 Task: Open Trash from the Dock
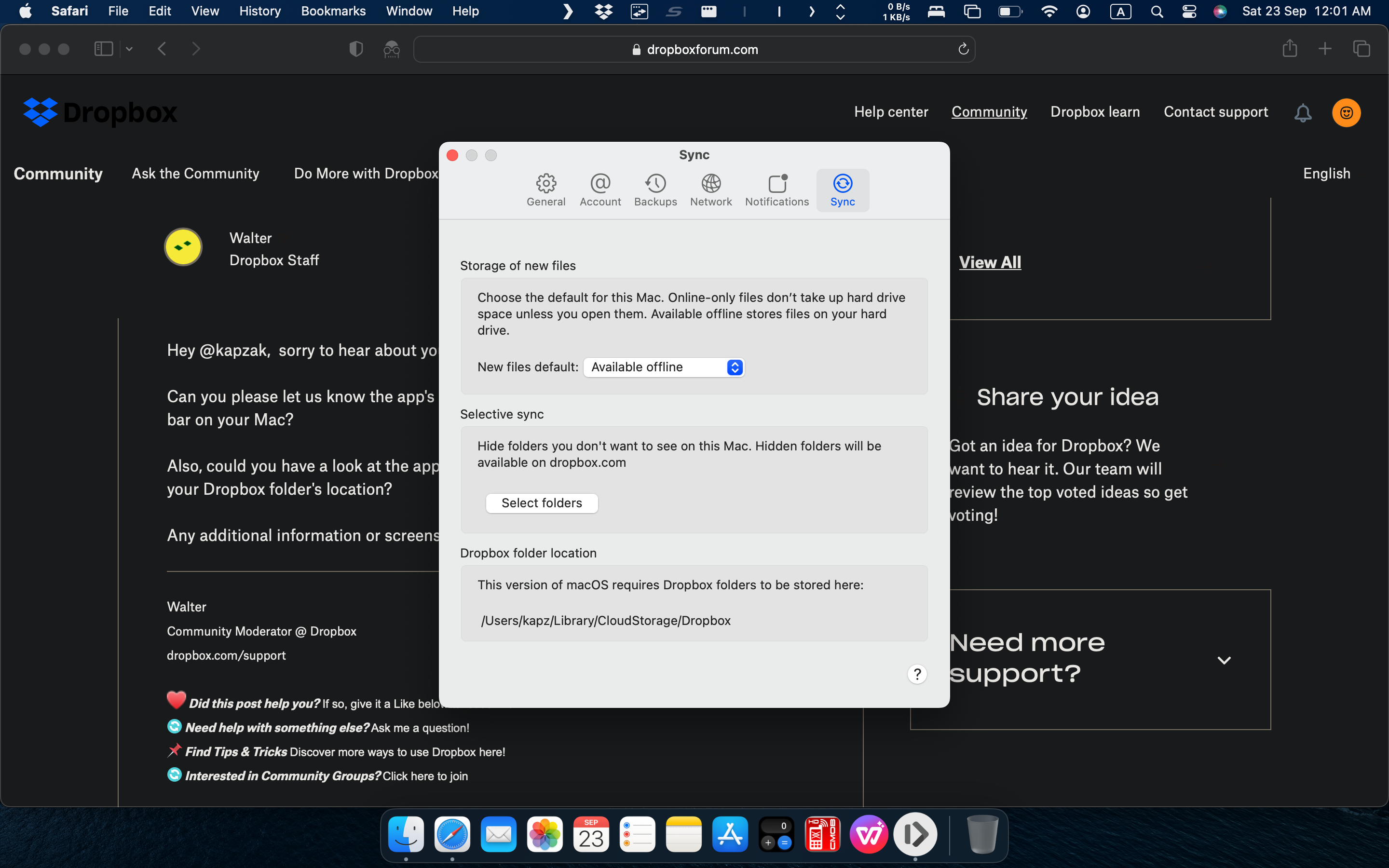[x=982, y=834]
